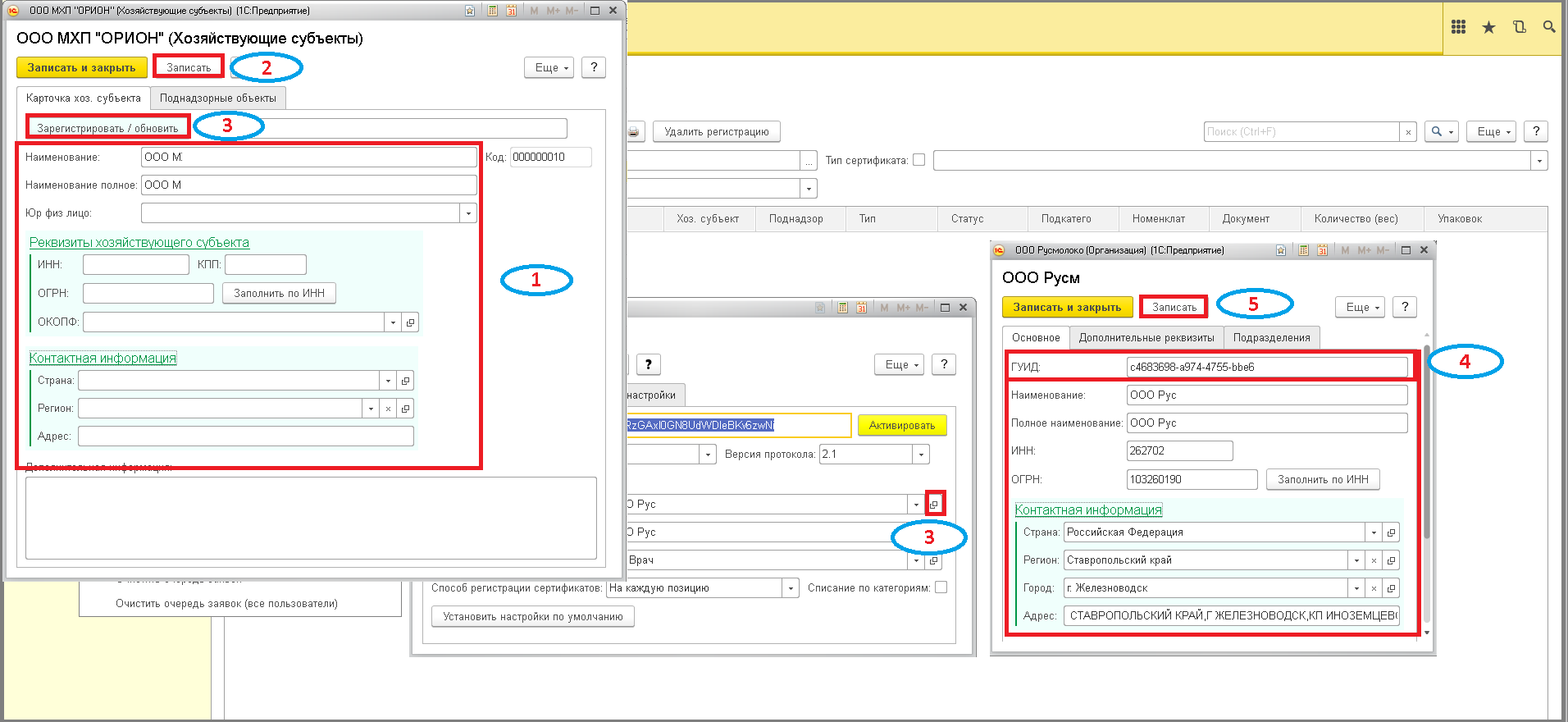
Task: Click Поиск (Ctrl+F) search field
Action: (1302, 132)
